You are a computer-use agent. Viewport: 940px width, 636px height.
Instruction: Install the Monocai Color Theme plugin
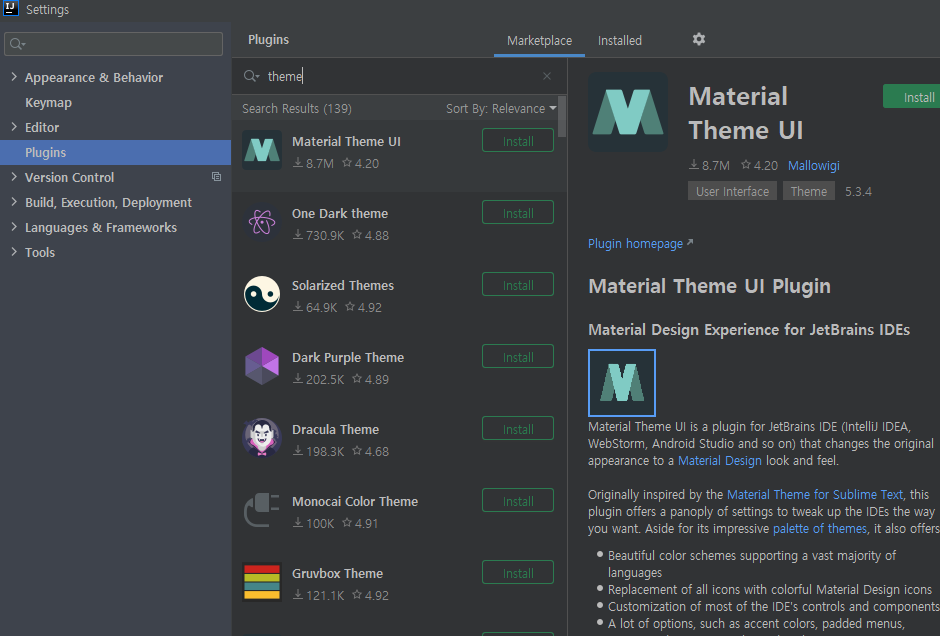click(x=517, y=501)
